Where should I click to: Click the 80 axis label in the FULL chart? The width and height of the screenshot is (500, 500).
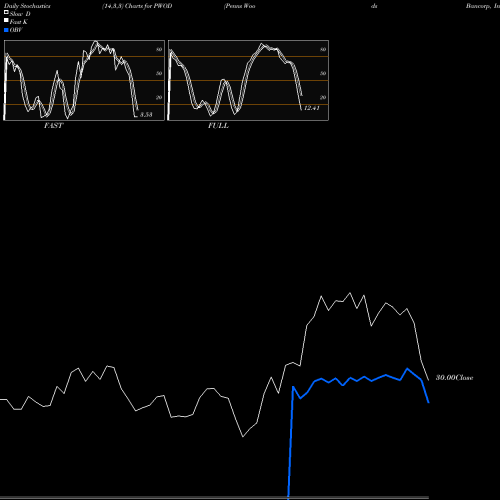point(323,49)
